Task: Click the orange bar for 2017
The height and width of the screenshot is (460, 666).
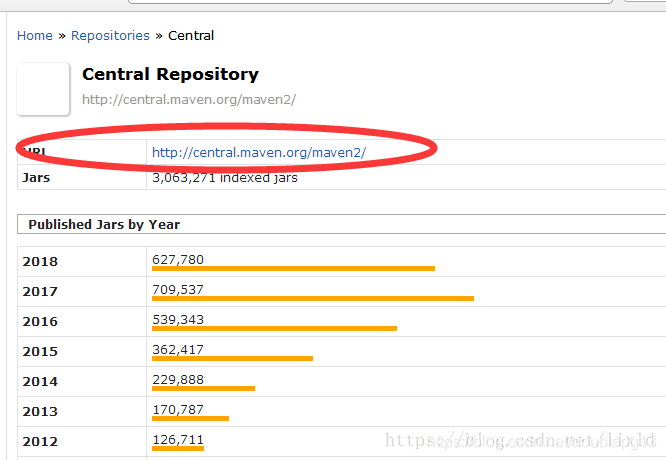Action: pyautogui.click(x=313, y=299)
